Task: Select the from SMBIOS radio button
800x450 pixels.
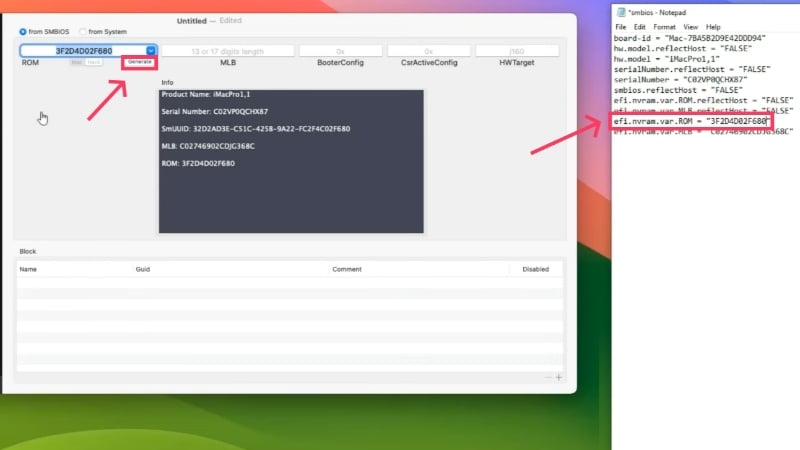Action: (x=23, y=32)
